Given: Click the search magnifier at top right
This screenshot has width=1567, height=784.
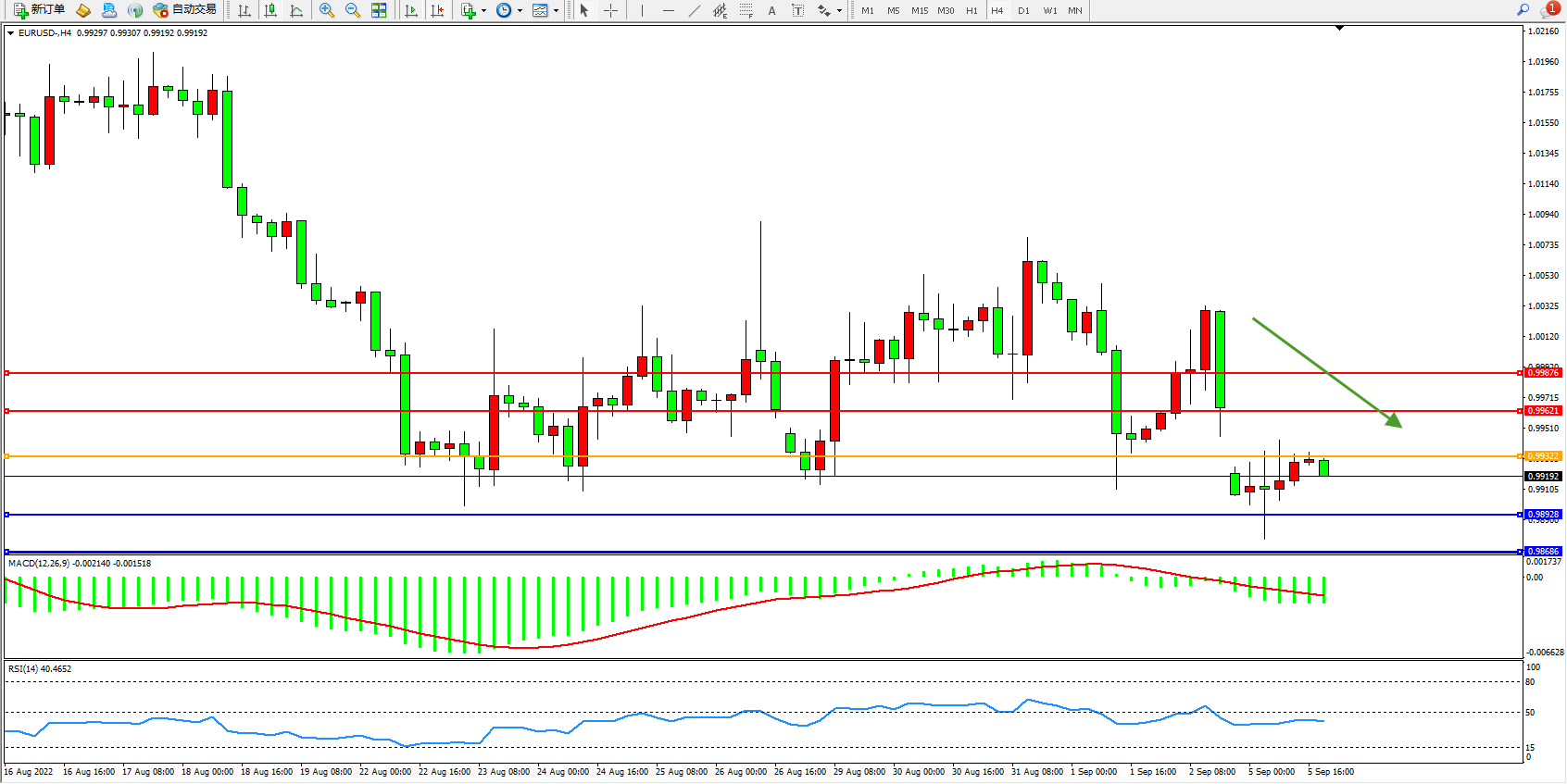Looking at the screenshot, I should tap(1523, 10).
